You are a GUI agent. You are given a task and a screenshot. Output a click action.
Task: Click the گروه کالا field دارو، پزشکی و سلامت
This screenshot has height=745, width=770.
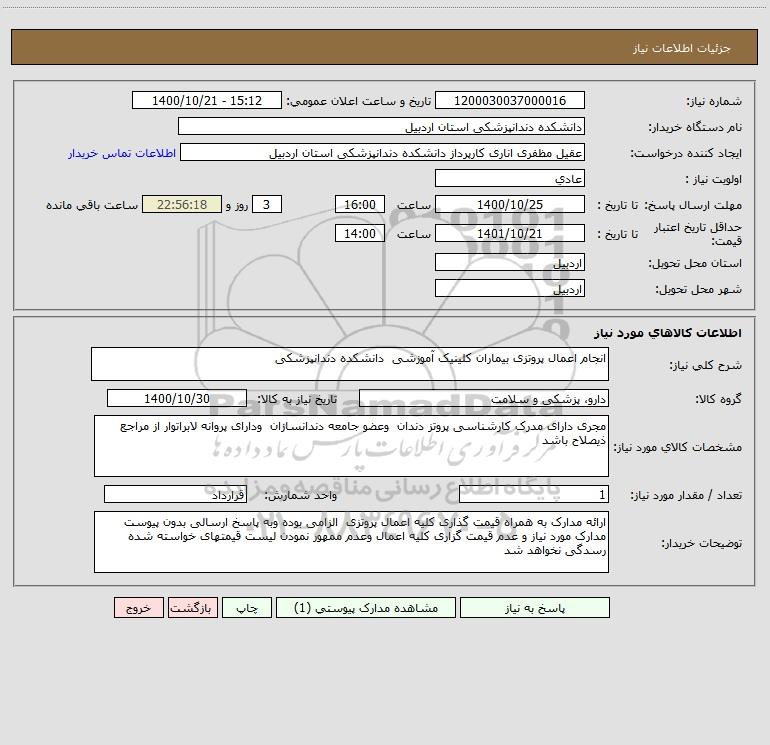(x=484, y=398)
